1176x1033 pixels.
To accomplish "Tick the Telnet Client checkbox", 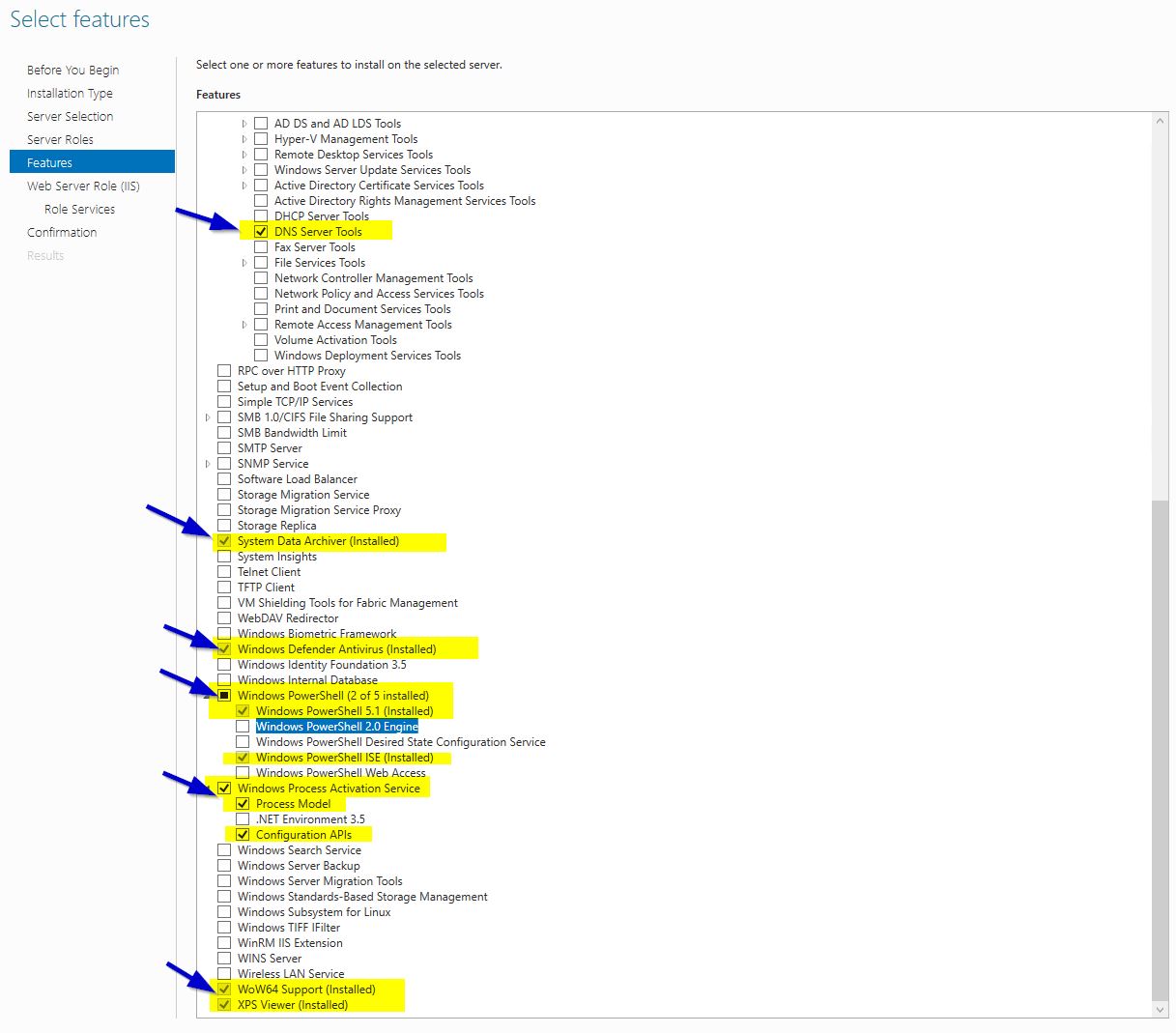I will coord(224,572).
